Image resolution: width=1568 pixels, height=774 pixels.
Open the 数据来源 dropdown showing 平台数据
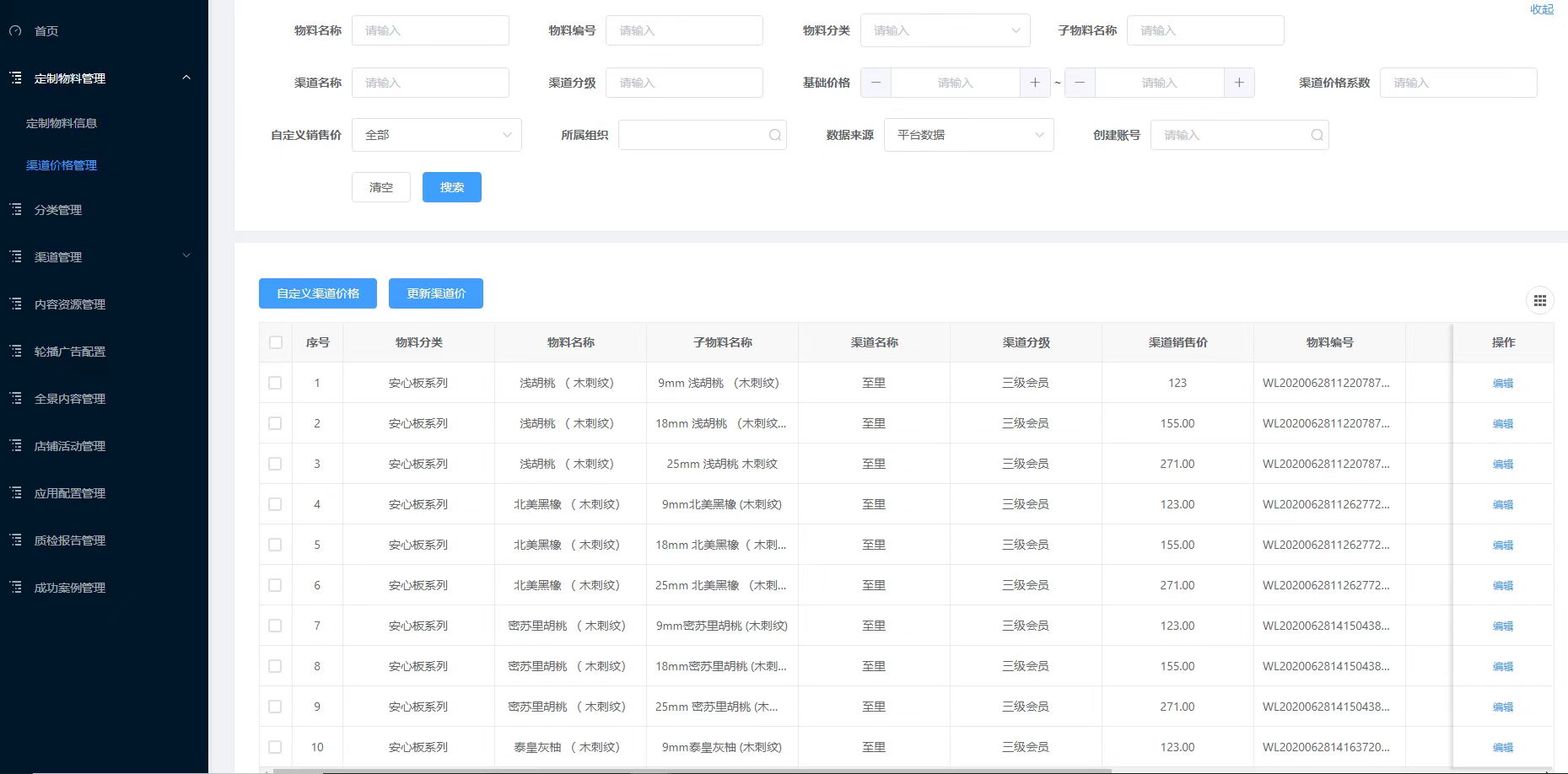click(968, 135)
